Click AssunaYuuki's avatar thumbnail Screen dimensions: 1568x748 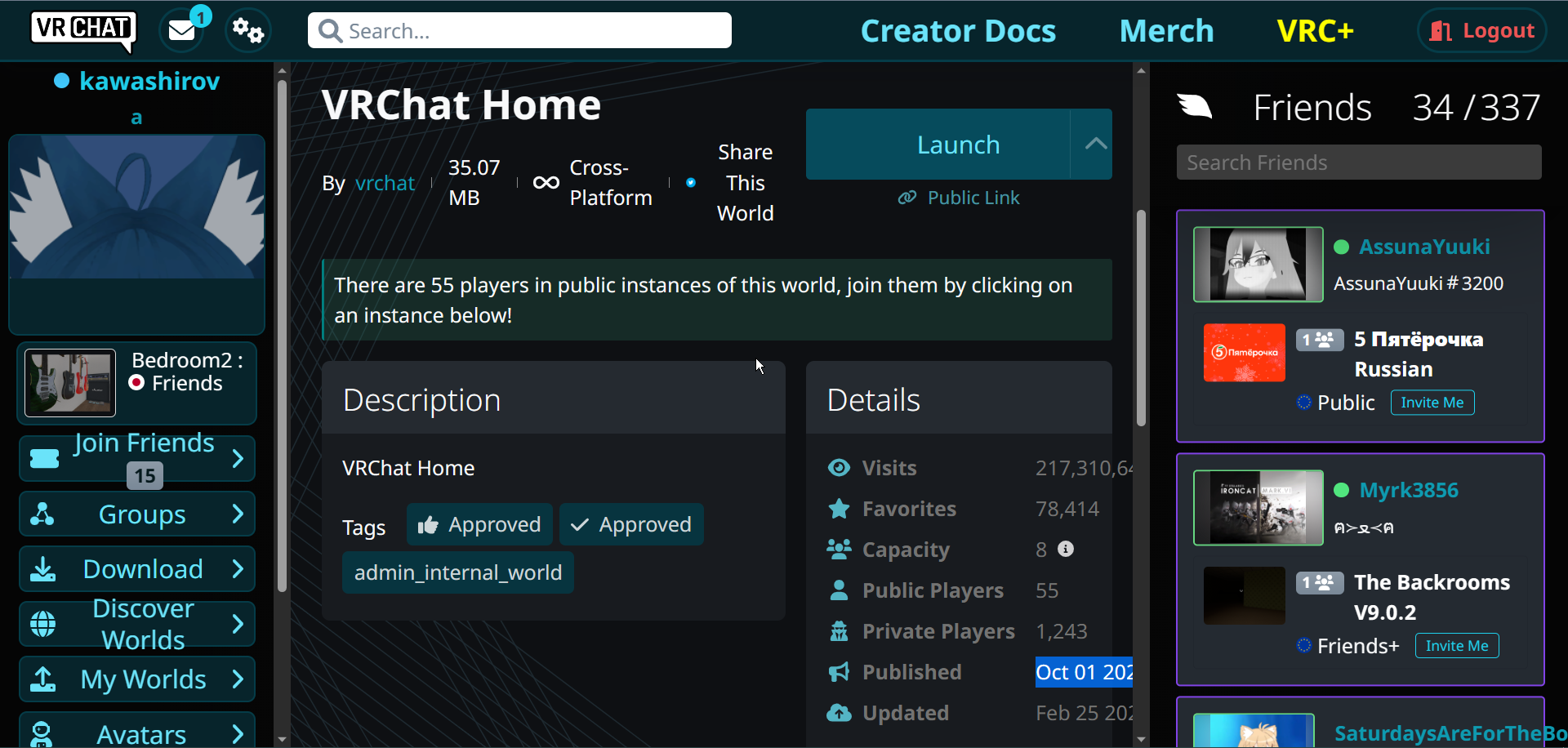[1258, 265]
